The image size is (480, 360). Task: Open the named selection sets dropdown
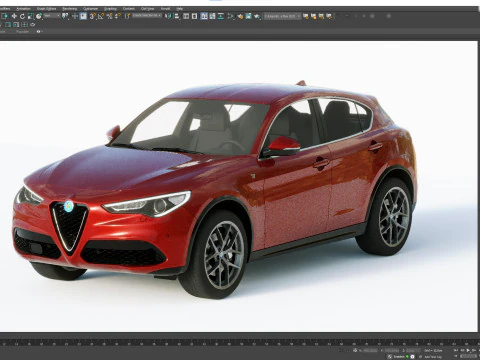(147, 16)
